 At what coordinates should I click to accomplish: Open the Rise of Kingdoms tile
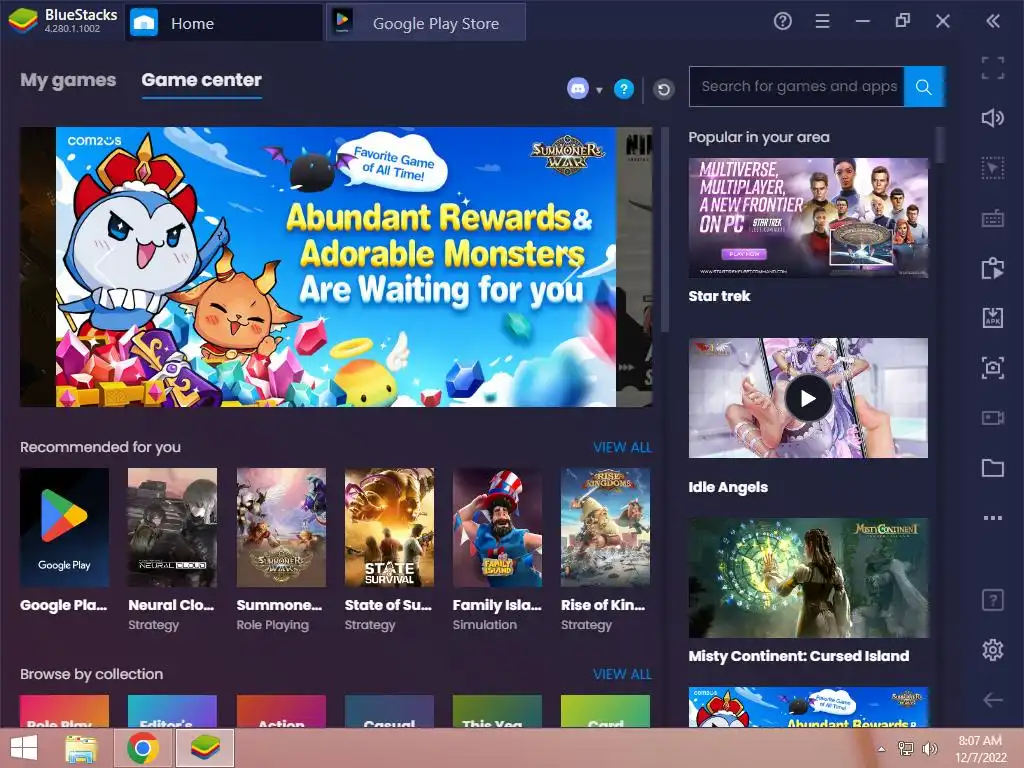pos(605,527)
